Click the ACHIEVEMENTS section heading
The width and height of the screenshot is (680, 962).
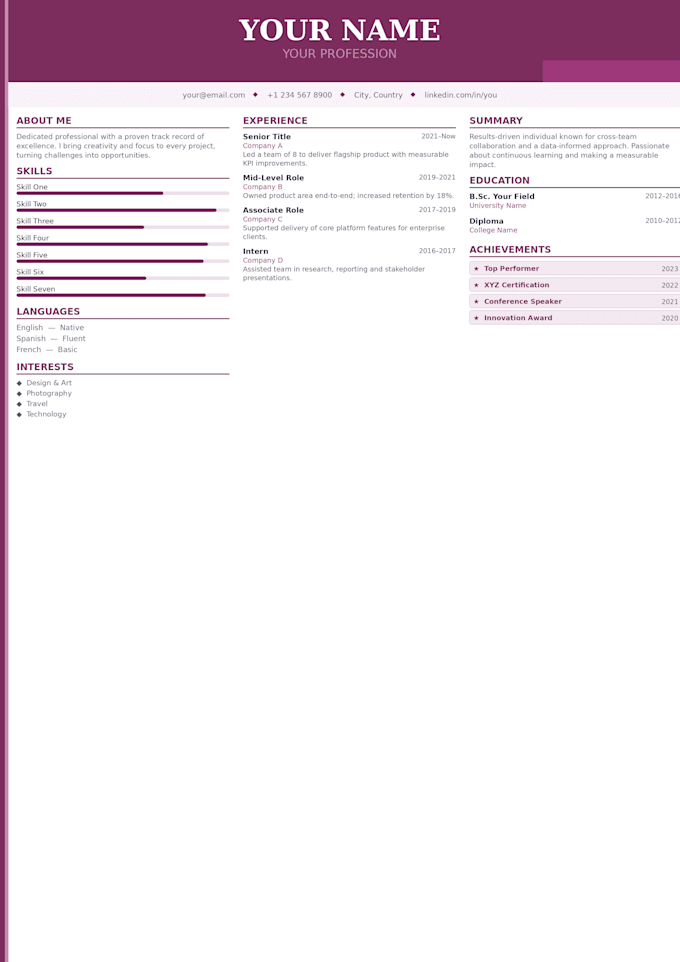(x=510, y=250)
